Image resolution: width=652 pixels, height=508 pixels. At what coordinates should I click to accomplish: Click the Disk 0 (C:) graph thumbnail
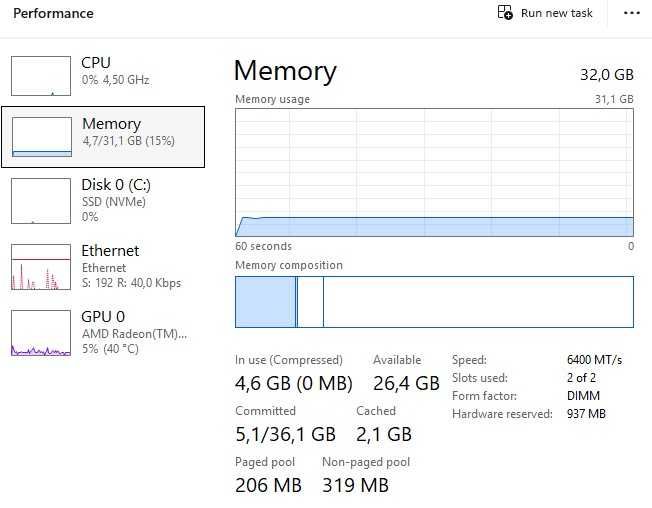[41, 200]
